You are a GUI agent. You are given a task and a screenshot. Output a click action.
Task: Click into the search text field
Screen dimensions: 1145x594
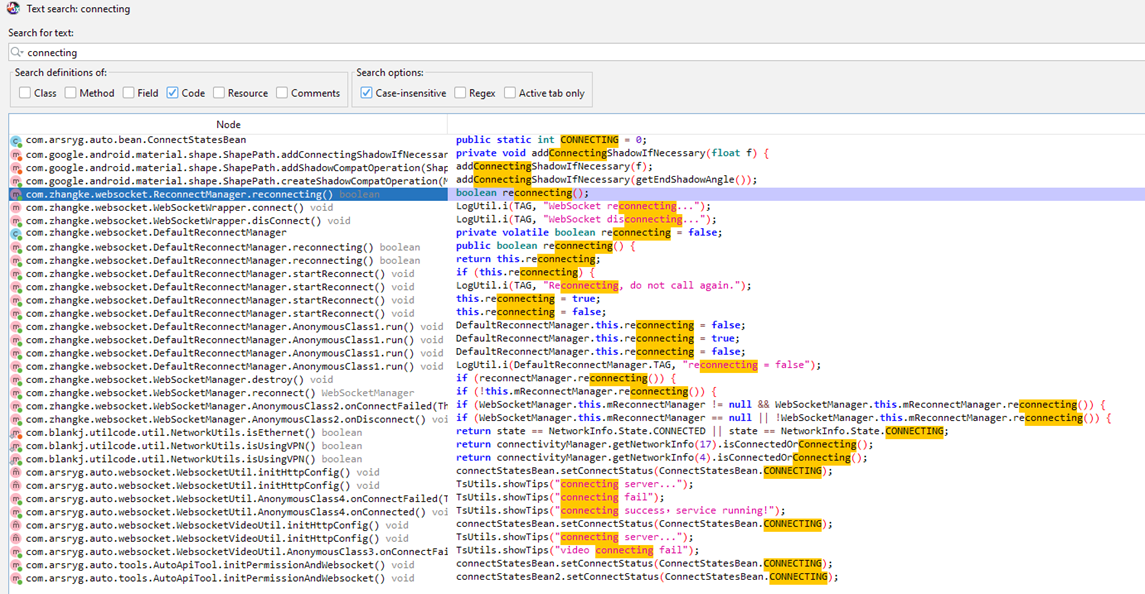(x=577, y=53)
